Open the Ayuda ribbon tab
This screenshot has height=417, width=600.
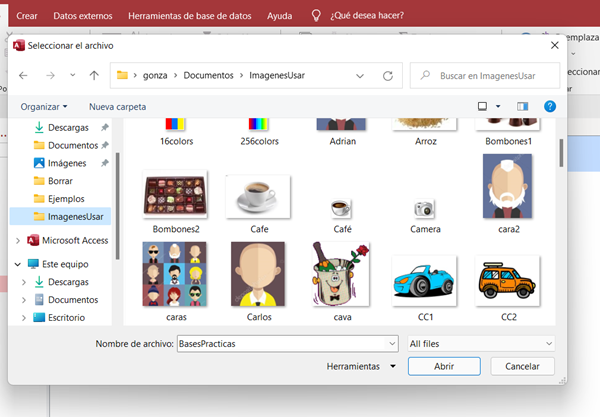pos(280,16)
